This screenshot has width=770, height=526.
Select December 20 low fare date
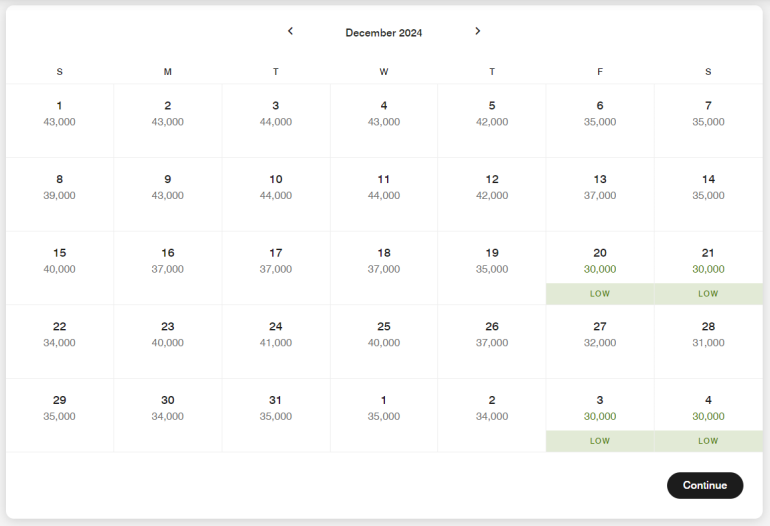tap(600, 267)
